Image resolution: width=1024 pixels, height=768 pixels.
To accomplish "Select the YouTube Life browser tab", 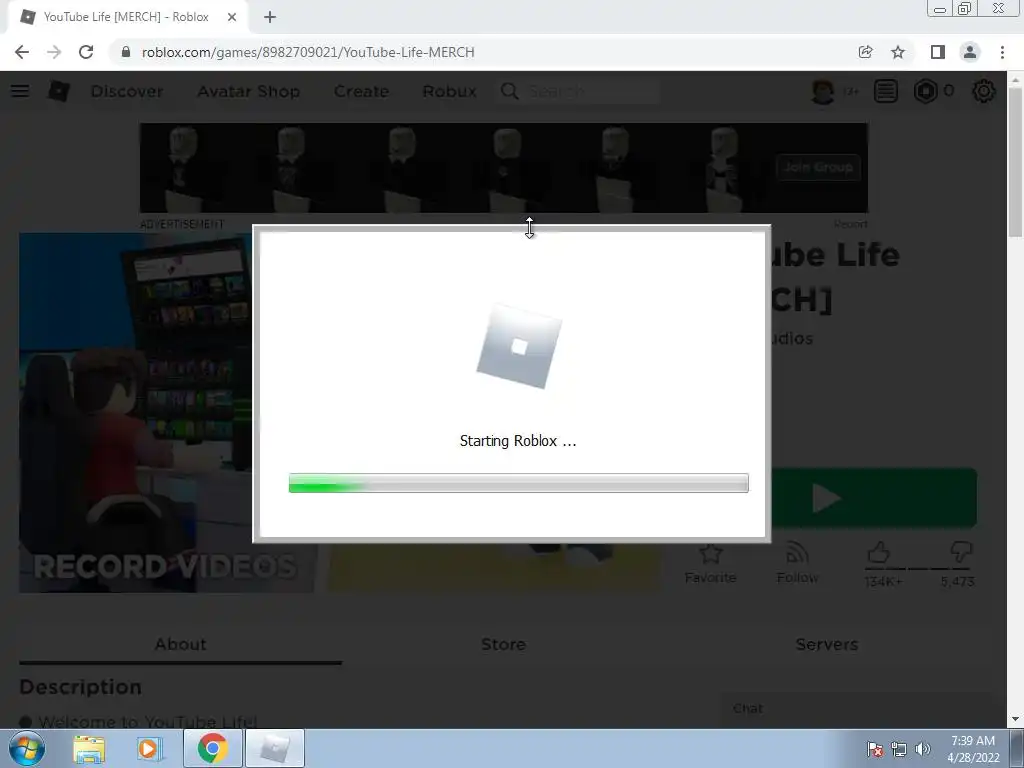I will pyautogui.click(x=127, y=17).
